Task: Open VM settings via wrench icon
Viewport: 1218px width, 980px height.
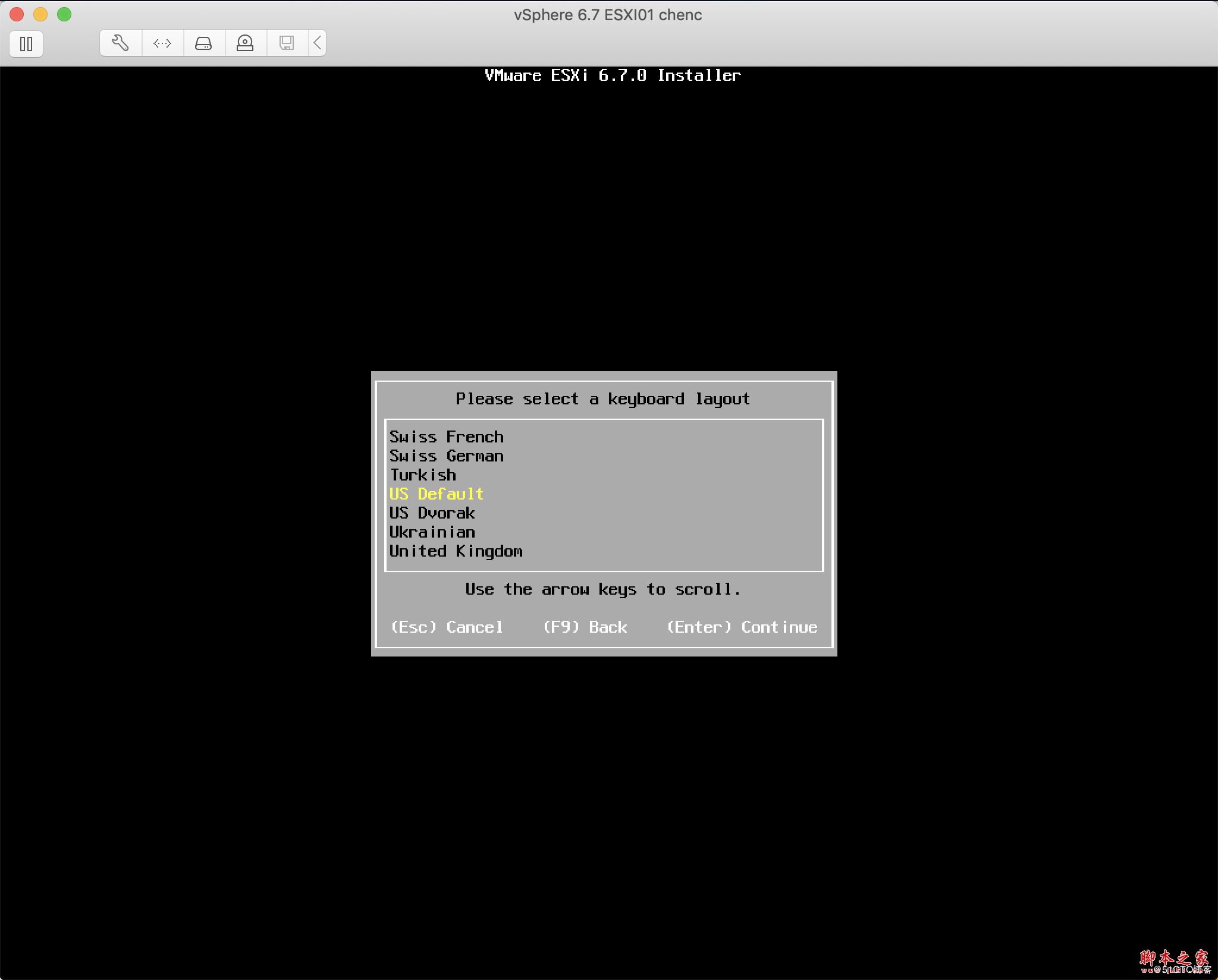Action: pos(121,43)
